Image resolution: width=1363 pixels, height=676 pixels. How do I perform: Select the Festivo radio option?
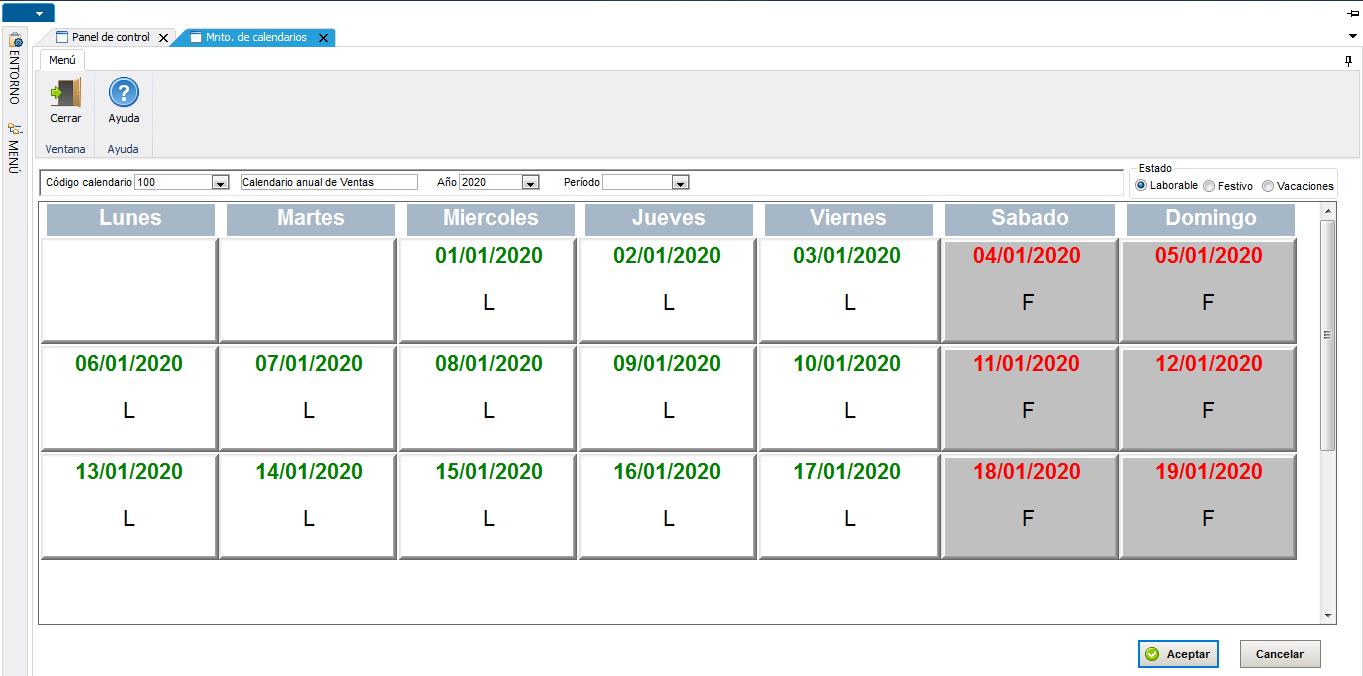(x=1209, y=186)
